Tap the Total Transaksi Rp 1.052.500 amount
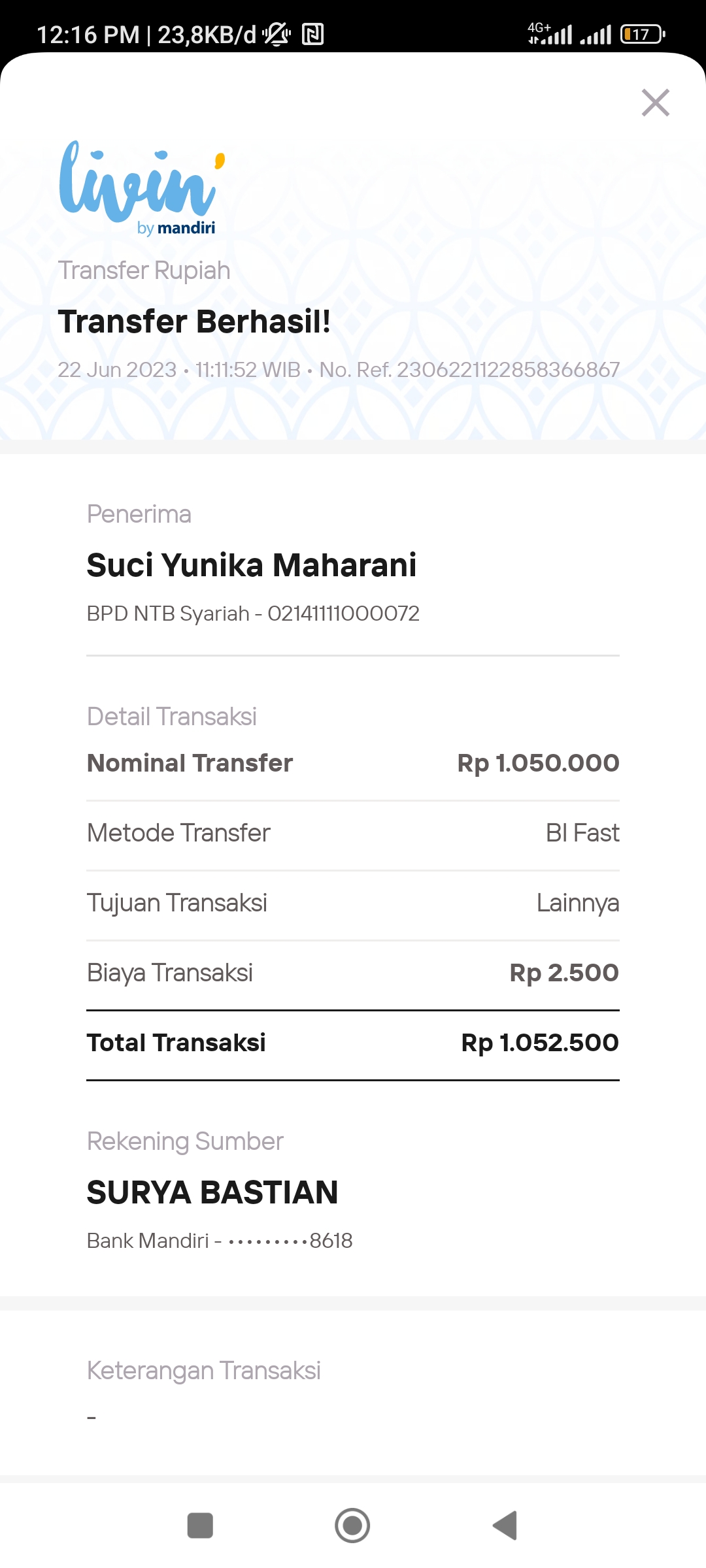 [x=539, y=1043]
